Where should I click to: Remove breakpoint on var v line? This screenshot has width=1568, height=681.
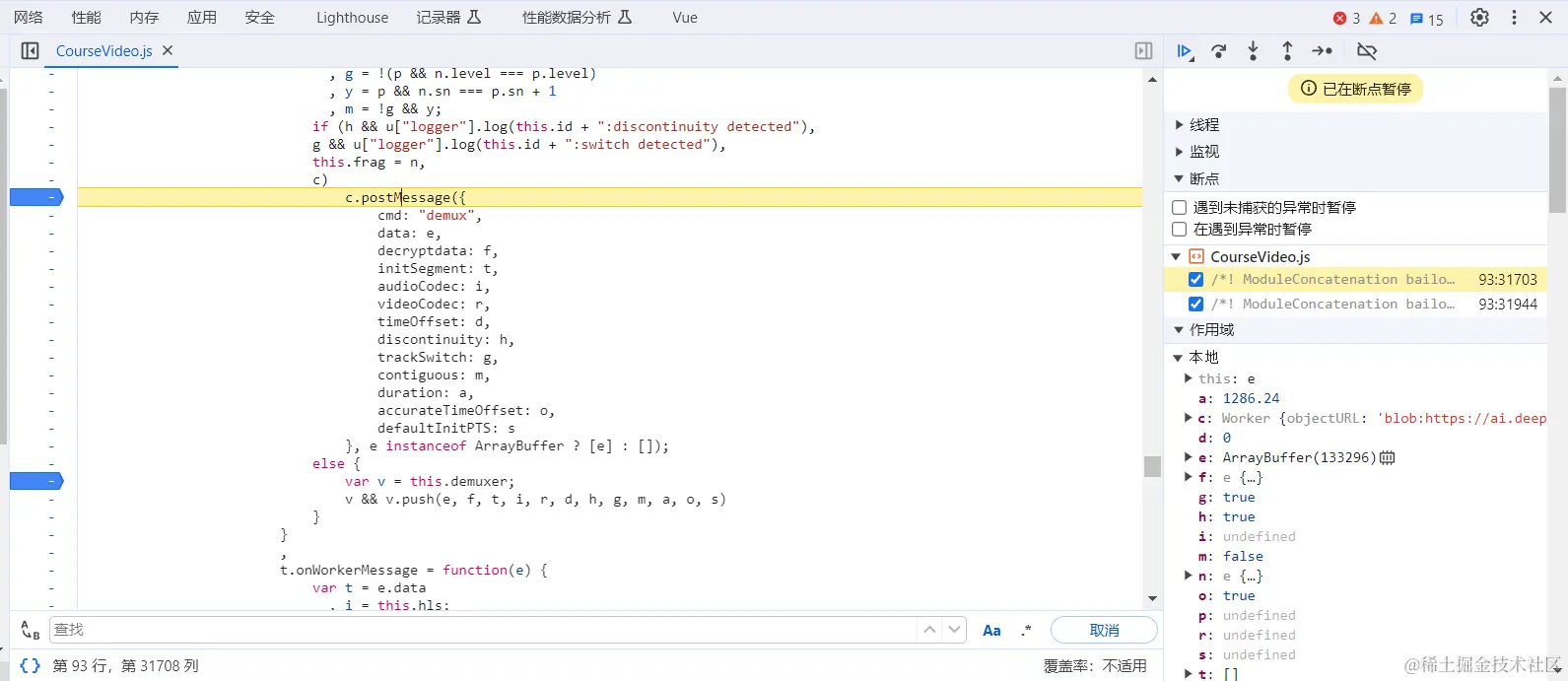(36, 481)
